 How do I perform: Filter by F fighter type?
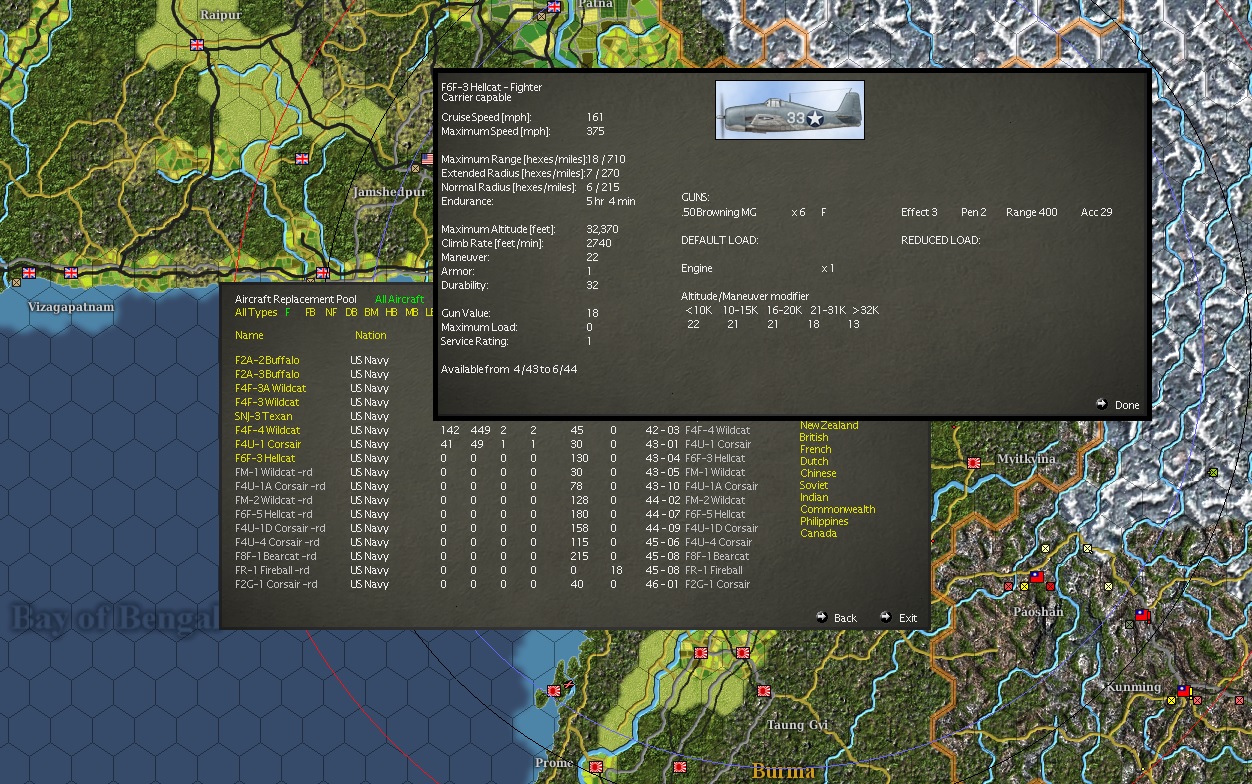click(288, 313)
